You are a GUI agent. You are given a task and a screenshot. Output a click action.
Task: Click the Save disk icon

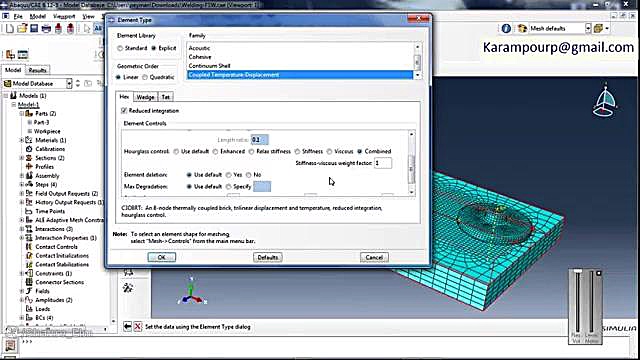(34, 28)
